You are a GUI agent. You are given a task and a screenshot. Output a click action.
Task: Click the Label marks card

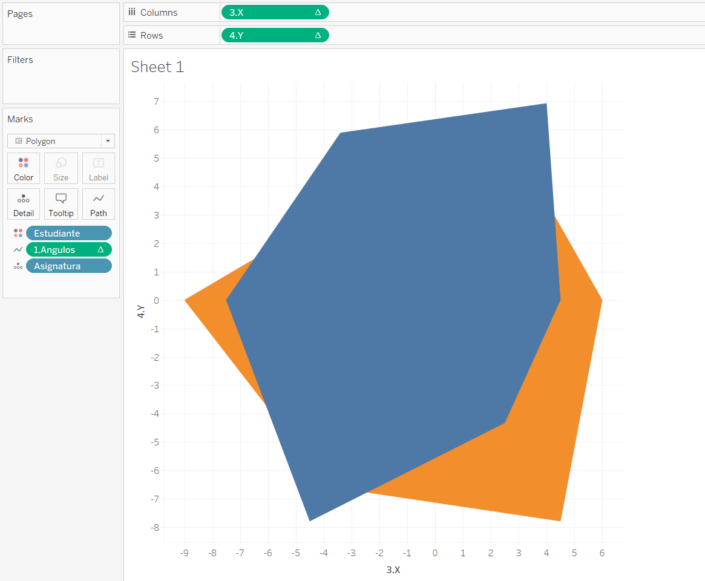98,168
